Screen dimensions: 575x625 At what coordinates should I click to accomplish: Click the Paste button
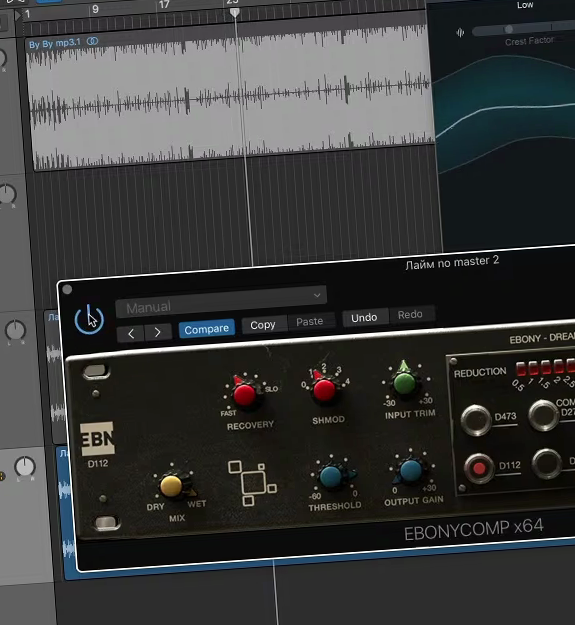[x=310, y=321]
